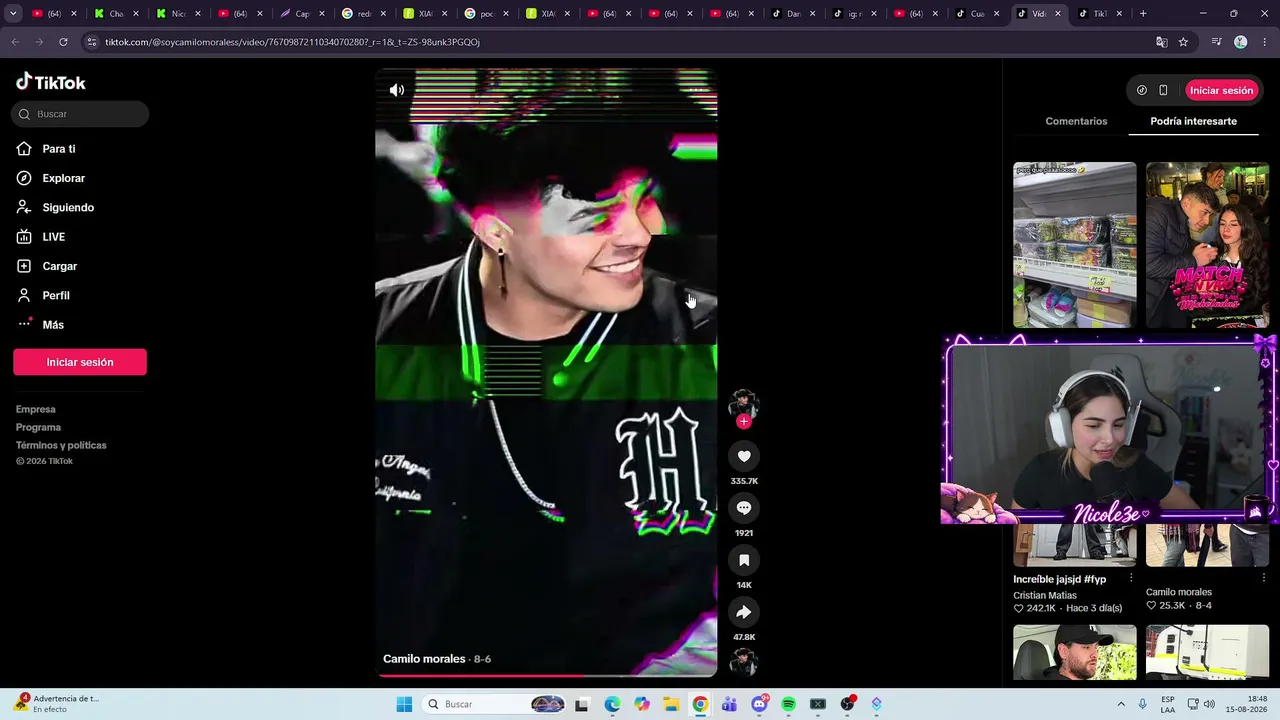Screen dimensions: 1280x720
Task: Click the tiktok.com address bar URL
Action: click(x=292, y=42)
